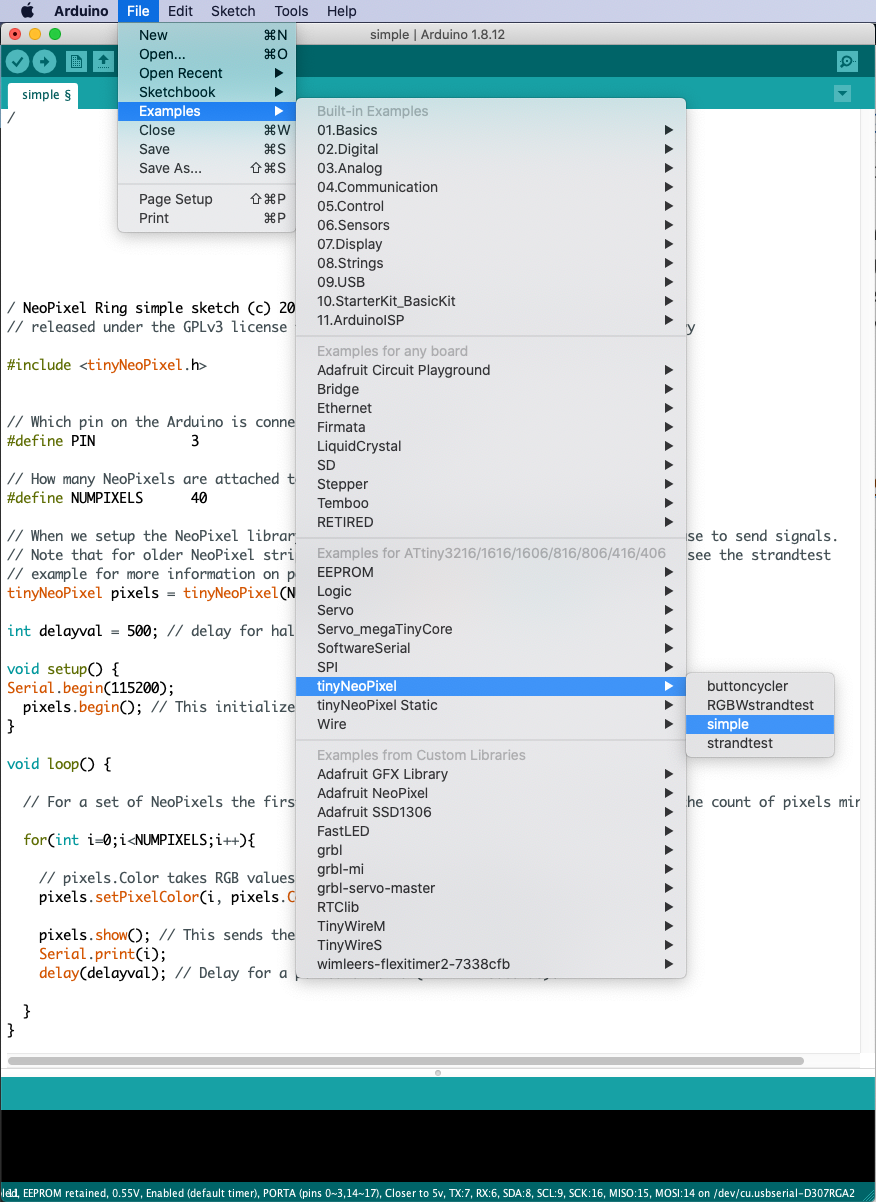Open the tinyNeoPixel Static examples entry
The image size is (876, 1202).
click(491, 705)
